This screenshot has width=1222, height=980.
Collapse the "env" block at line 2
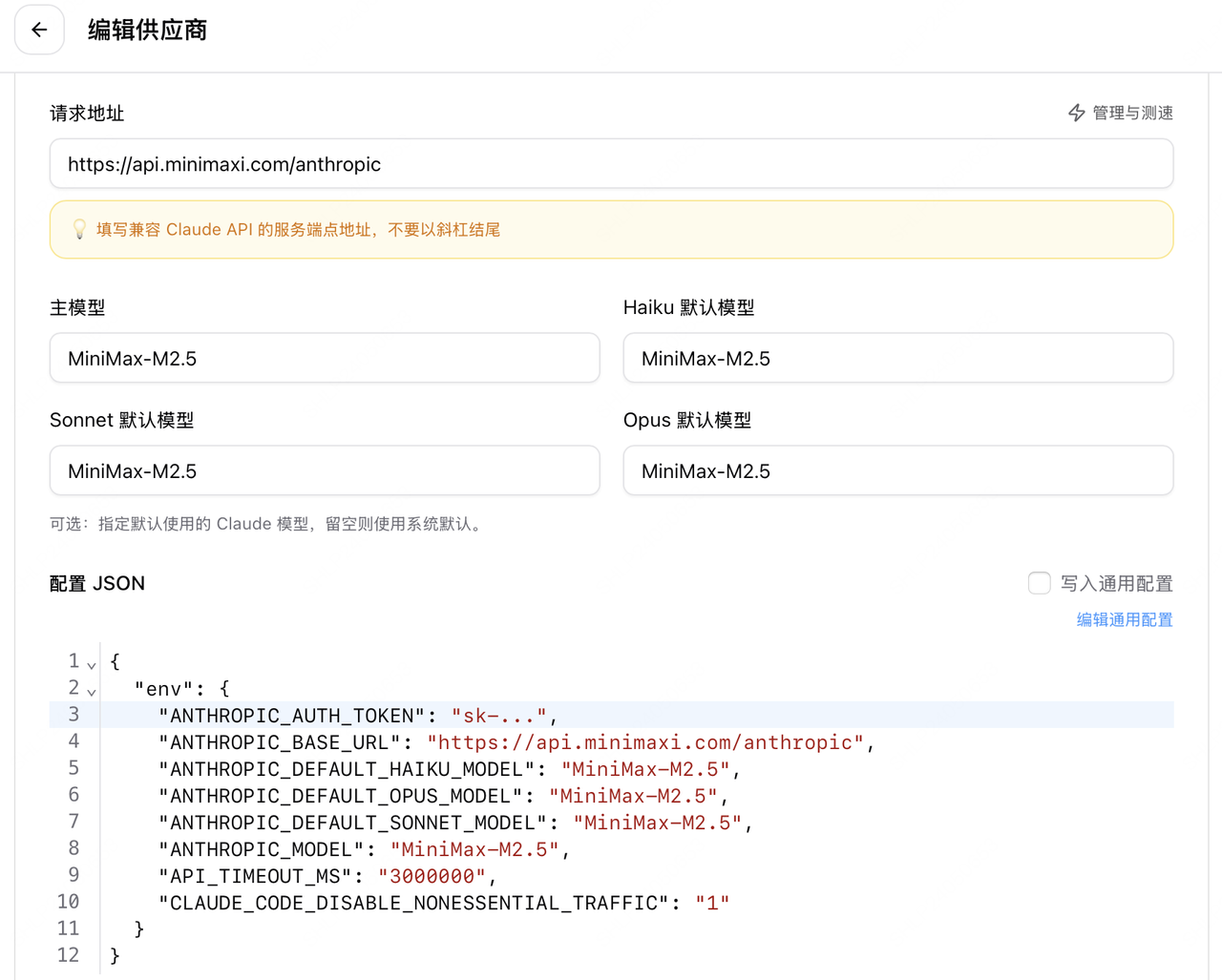point(92,691)
